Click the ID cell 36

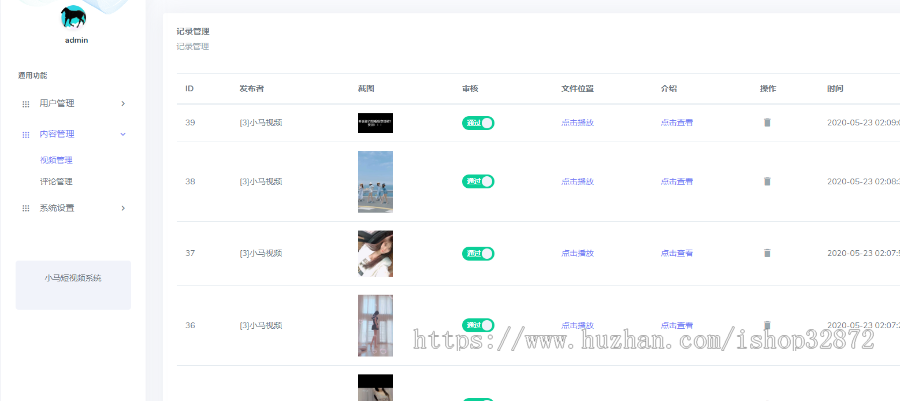[190, 325]
